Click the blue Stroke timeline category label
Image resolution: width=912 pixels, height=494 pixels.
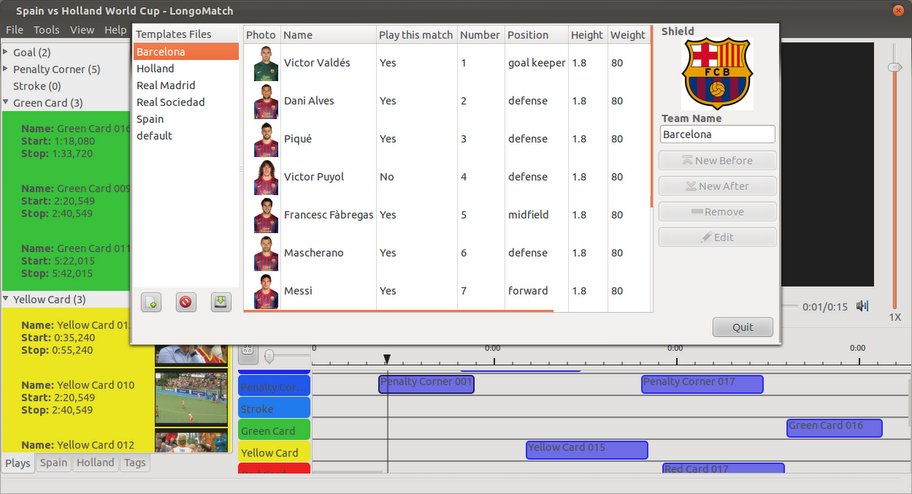coord(274,408)
